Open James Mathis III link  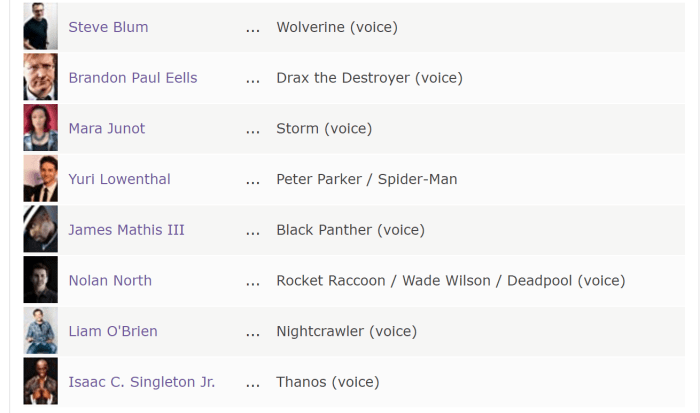coord(126,230)
